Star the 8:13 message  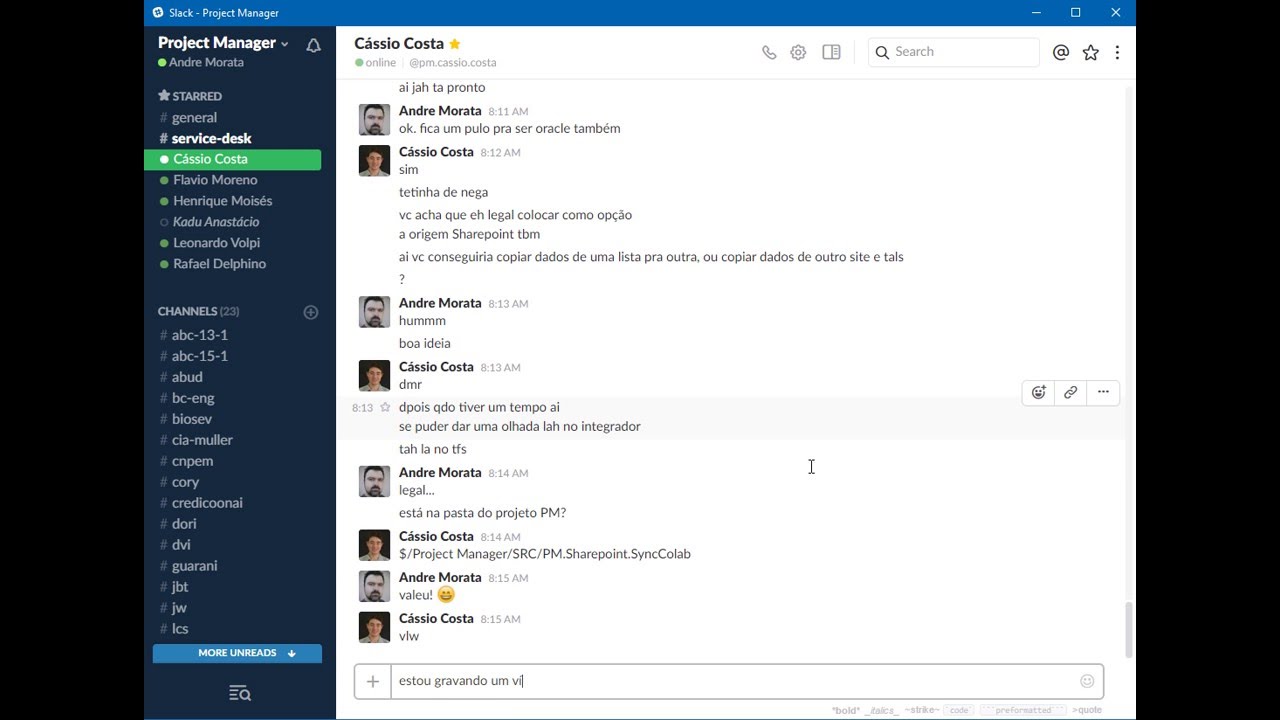click(385, 408)
